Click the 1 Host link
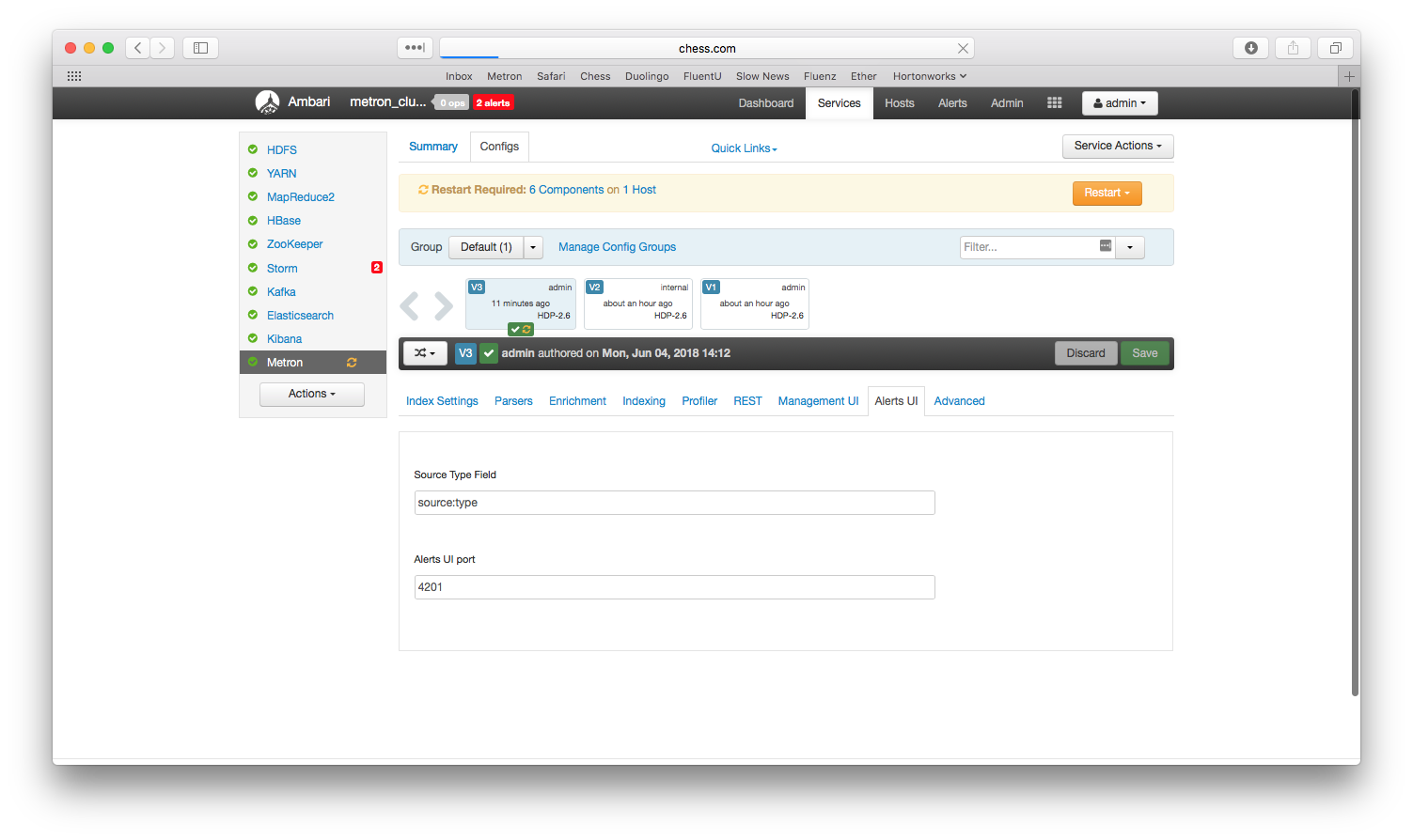The image size is (1413, 840). 639,190
